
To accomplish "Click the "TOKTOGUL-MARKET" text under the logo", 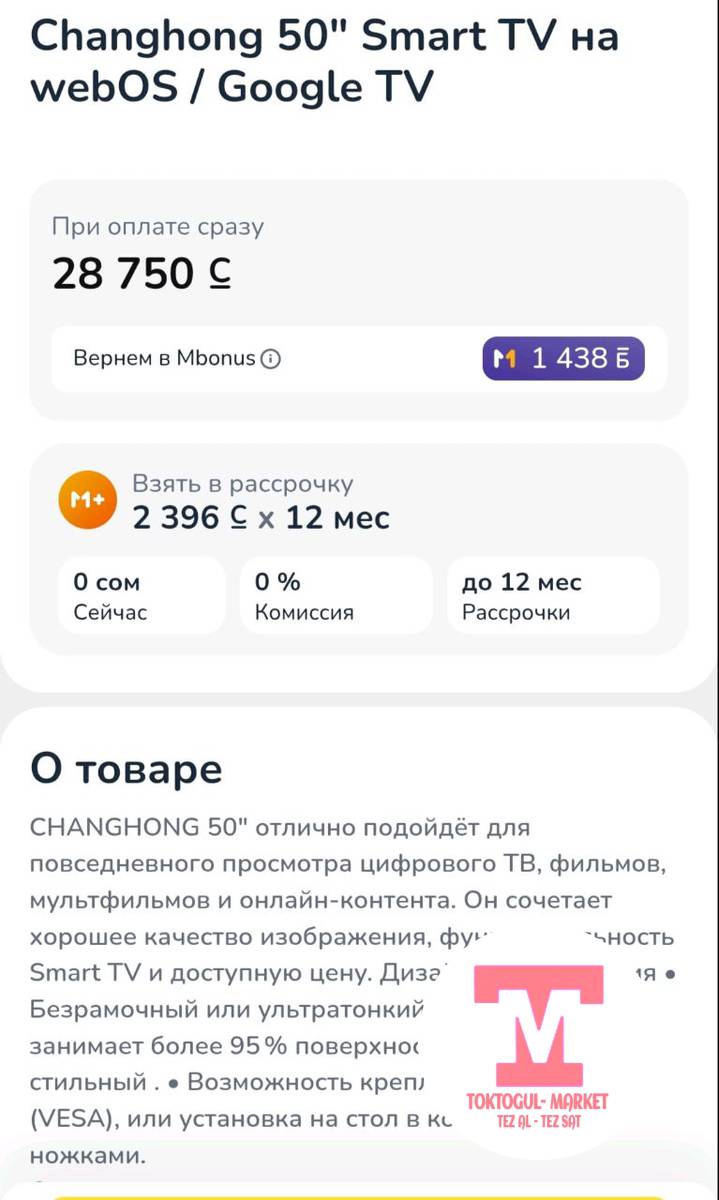I will (x=537, y=1102).
